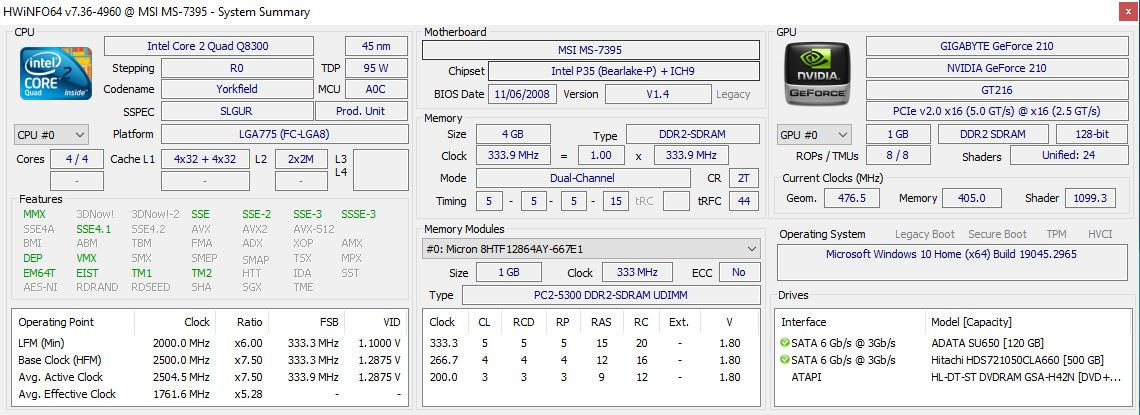Viewport: 1140px width, 415px height.
Task: Click the Legacy Boot indicator
Action: tap(924, 234)
